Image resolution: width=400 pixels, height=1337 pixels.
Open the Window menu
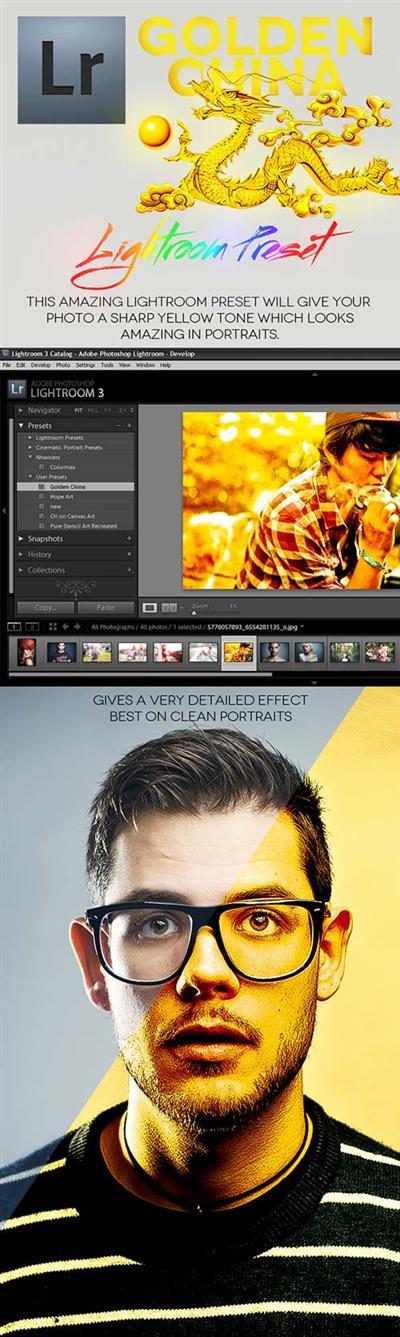(x=145, y=365)
